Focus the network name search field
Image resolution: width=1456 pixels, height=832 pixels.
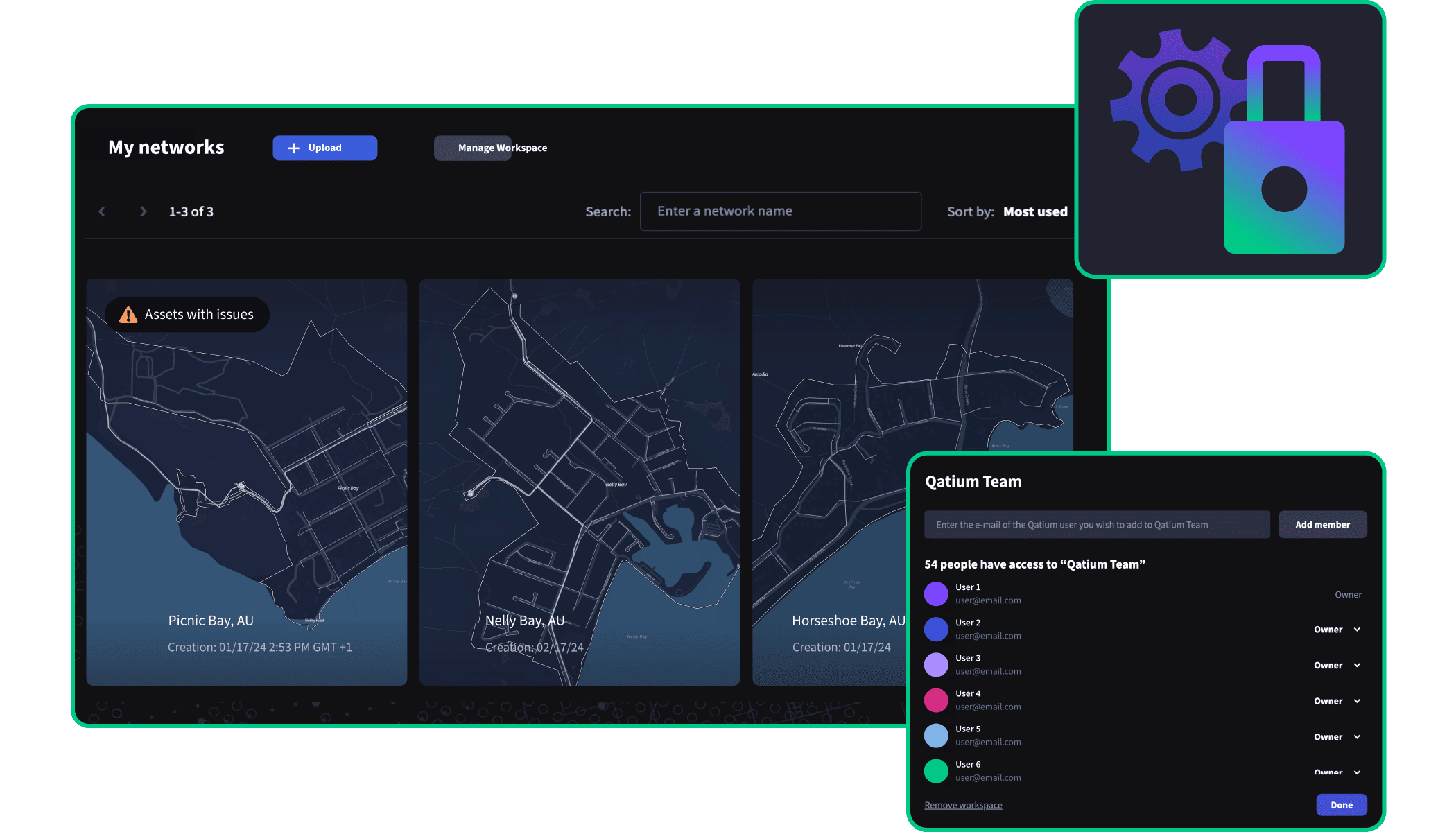[x=780, y=211]
